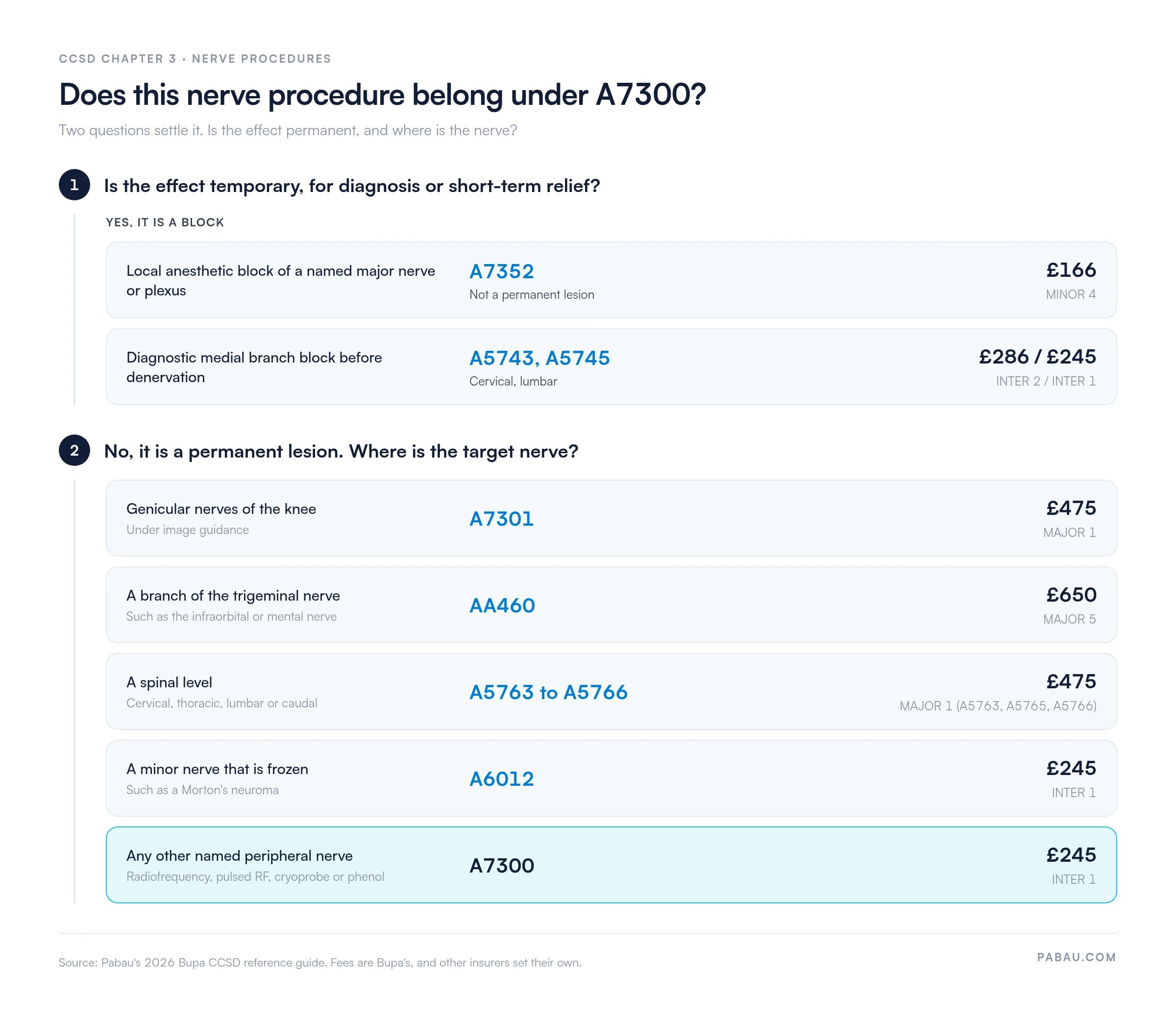
Task: Click question 'Is the effect temporary' heading
Action: [x=352, y=186]
